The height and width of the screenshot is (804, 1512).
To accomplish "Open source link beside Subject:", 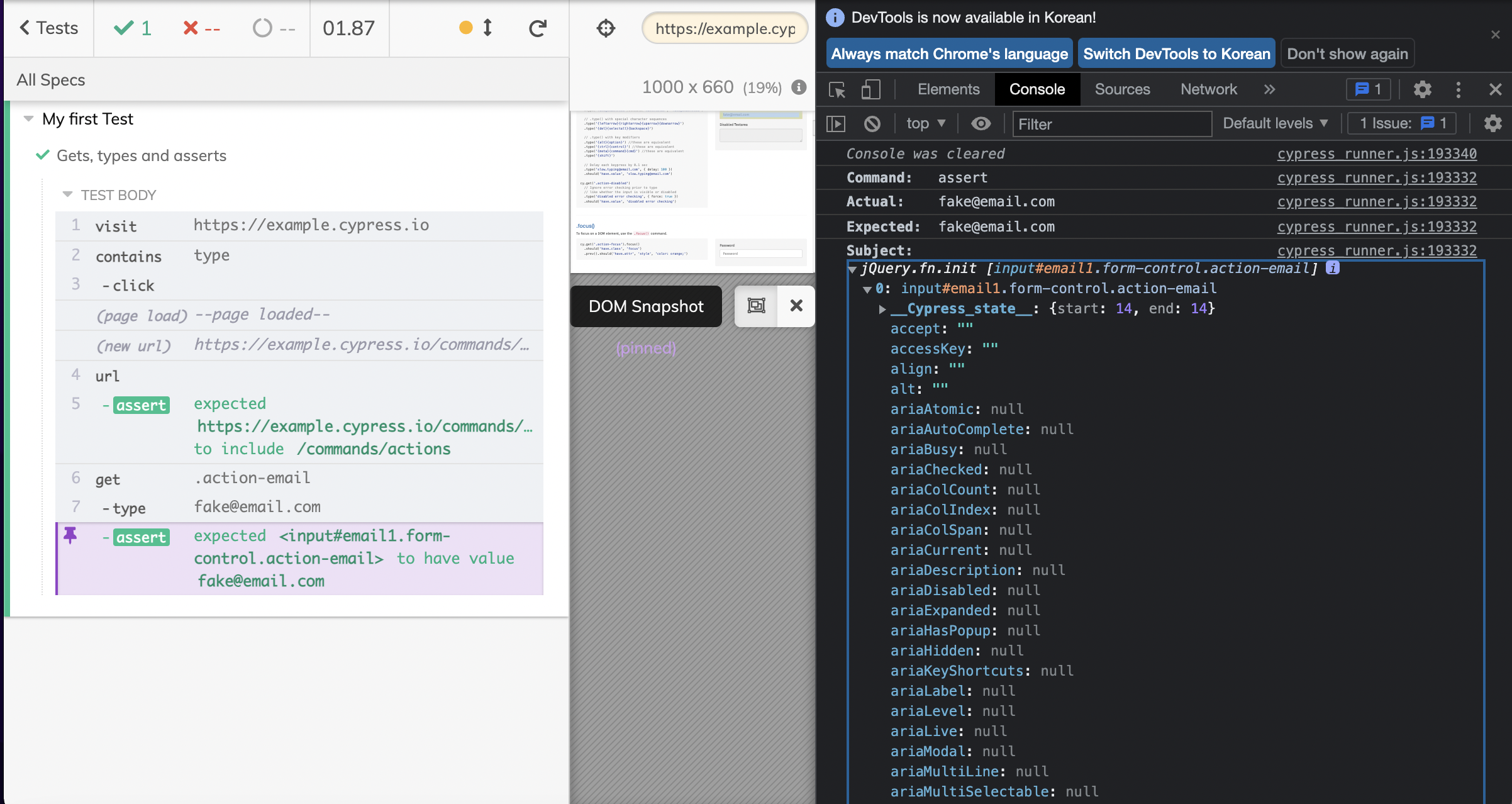I will (x=1377, y=251).
